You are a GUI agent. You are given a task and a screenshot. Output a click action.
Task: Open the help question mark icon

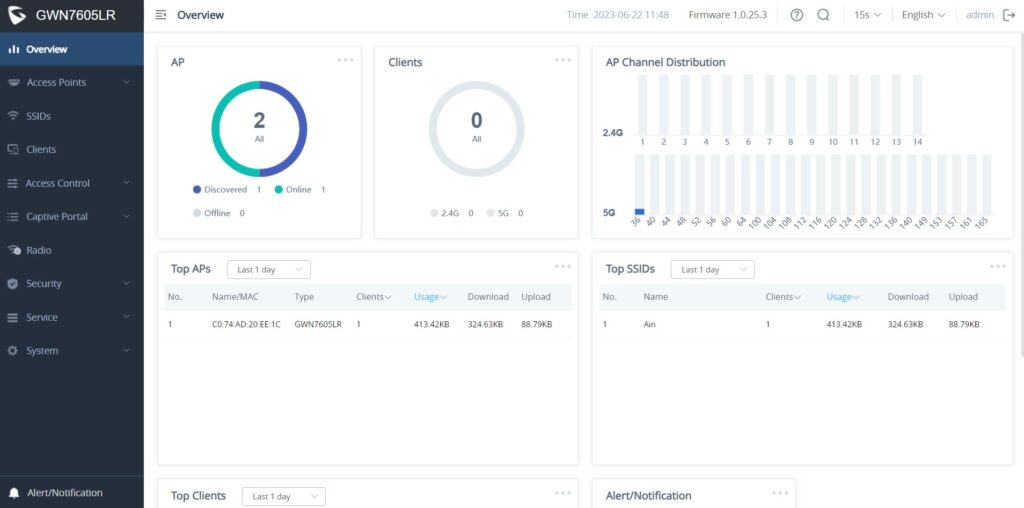[797, 15]
